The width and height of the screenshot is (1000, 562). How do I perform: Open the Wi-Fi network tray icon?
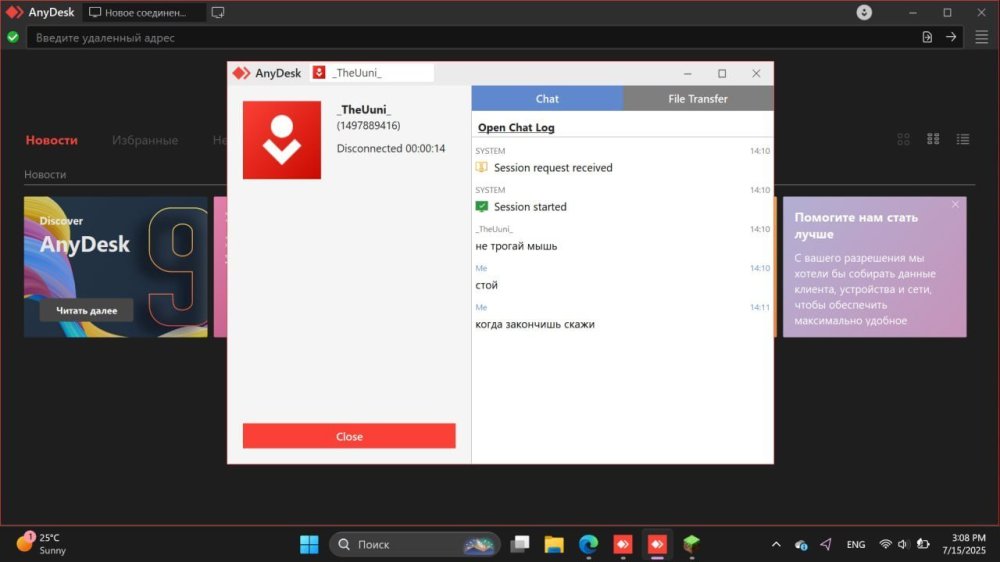click(885, 544)
